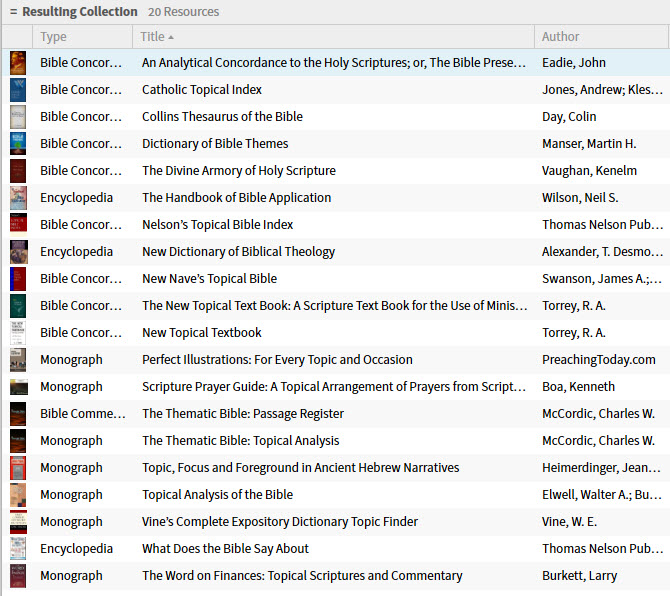Click 'Bible Comme...' type cell
Image resolution: width=670 pixels, height=596 pixels.
pos(83,414)
